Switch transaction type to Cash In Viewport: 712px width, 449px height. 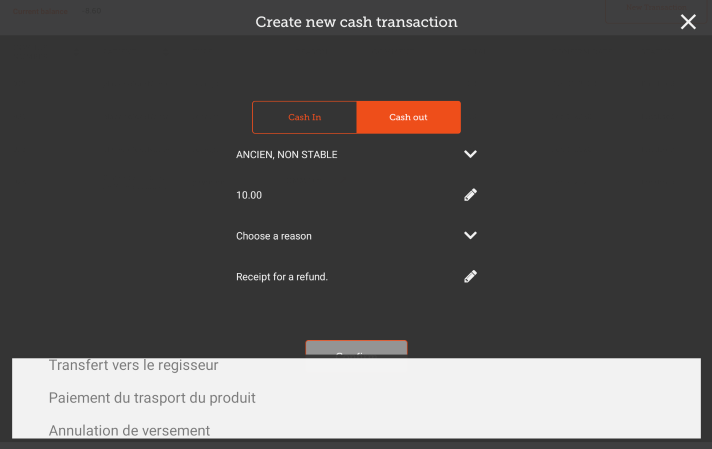304,117
